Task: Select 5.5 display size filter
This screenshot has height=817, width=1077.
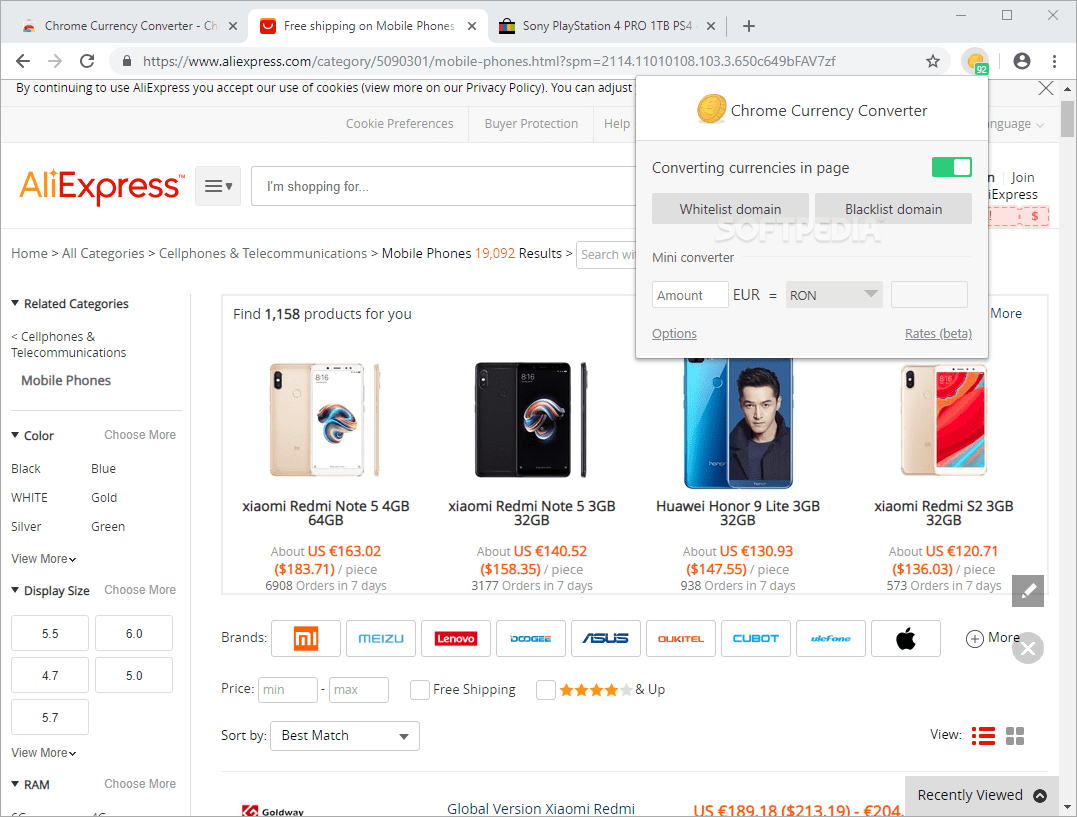Action: [50, 634]
